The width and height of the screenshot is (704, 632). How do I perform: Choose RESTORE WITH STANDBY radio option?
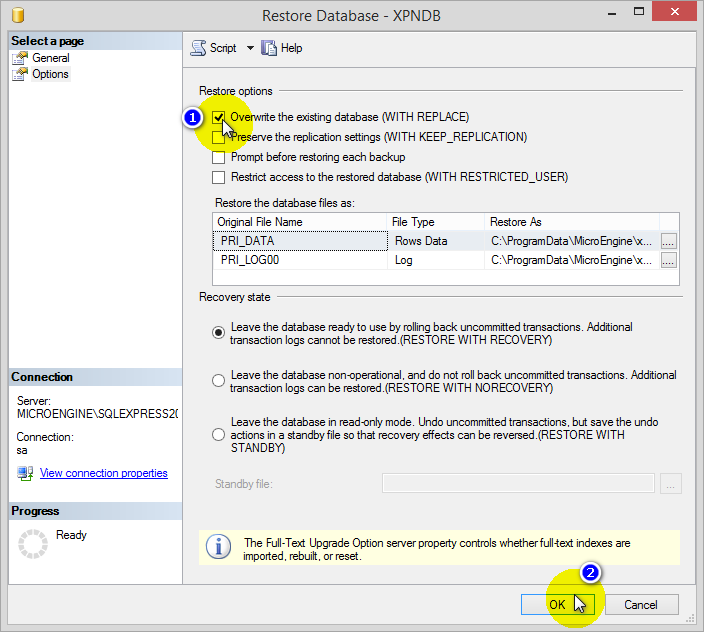[219, 435]
